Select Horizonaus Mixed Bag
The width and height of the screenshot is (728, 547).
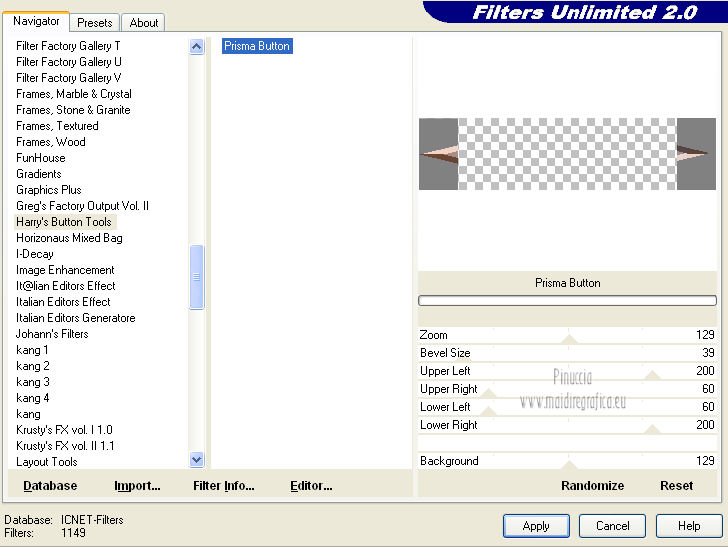pos(70,238)
